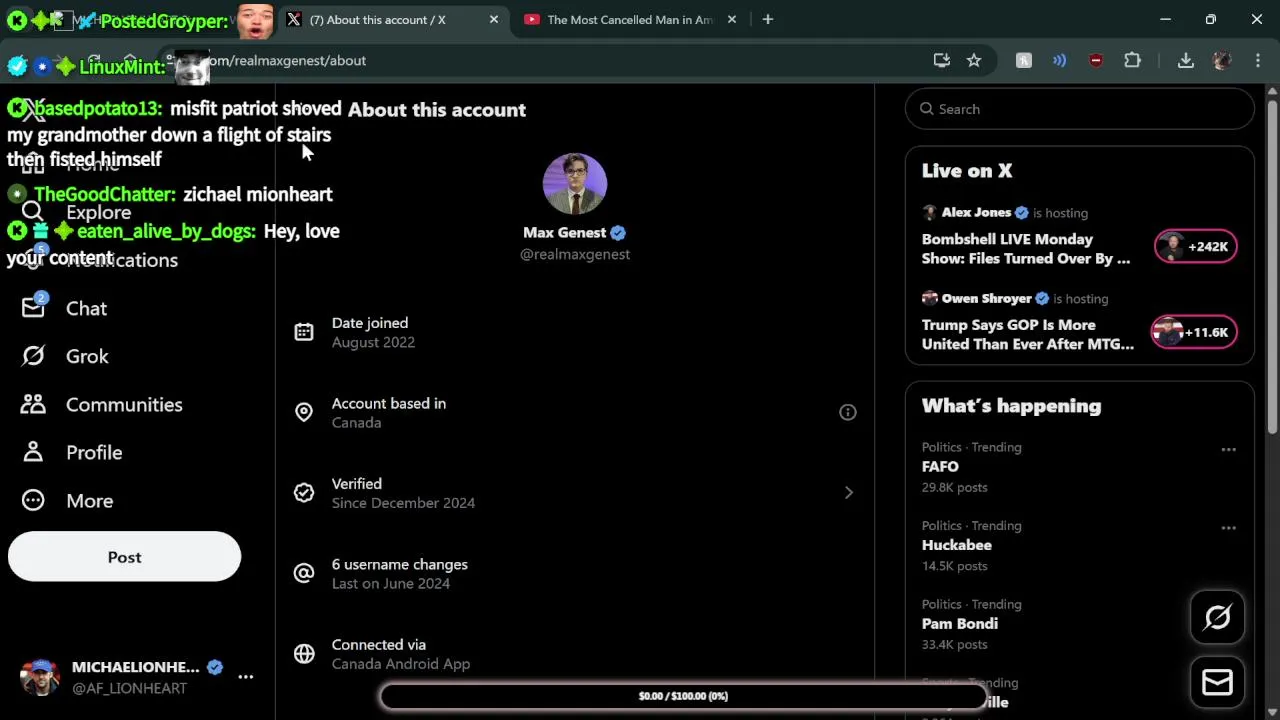The image size is (1280, 720).
Task: Click the X search input field
Action: [1080, 109]
